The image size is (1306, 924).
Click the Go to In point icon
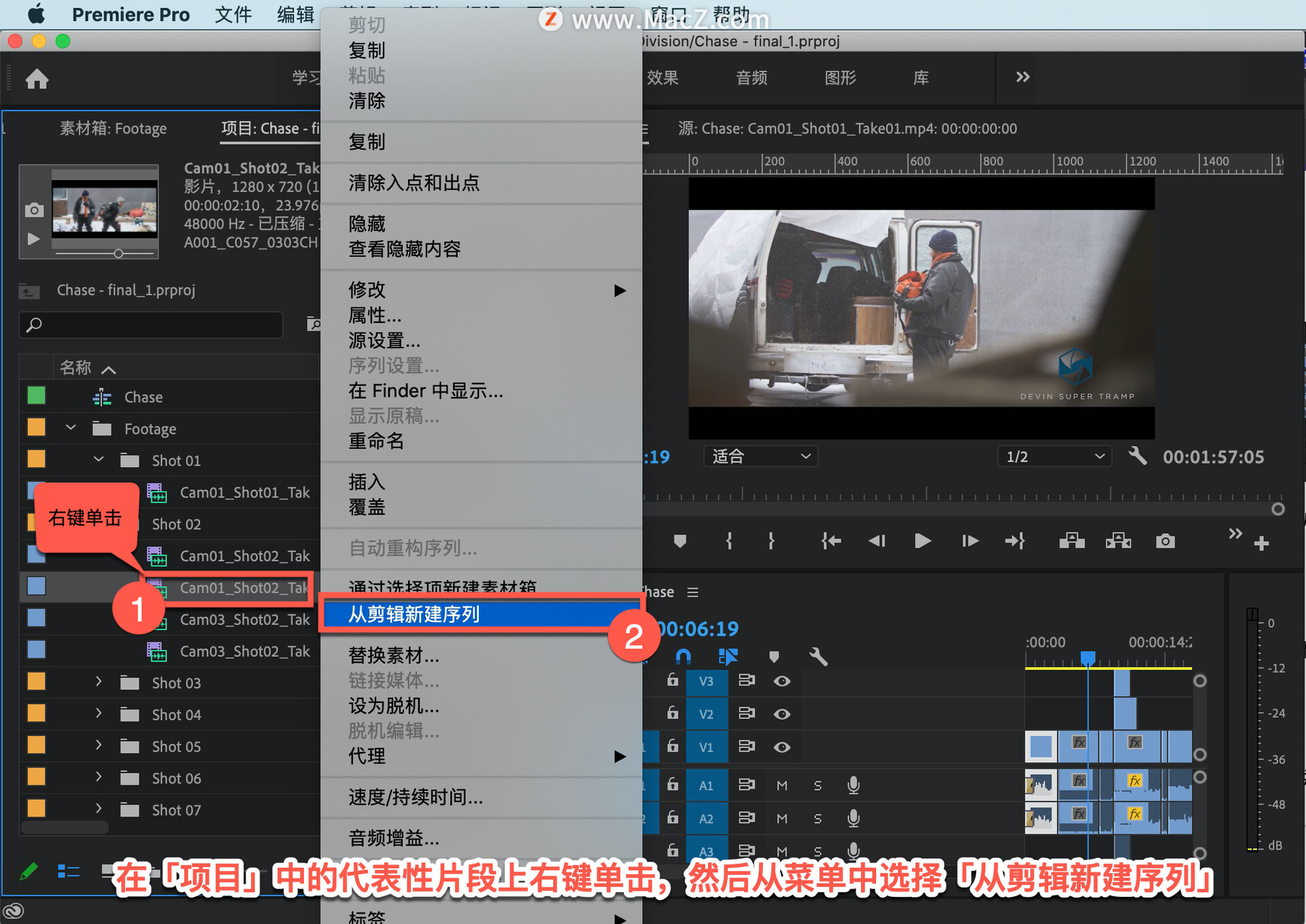pos(831,541)
